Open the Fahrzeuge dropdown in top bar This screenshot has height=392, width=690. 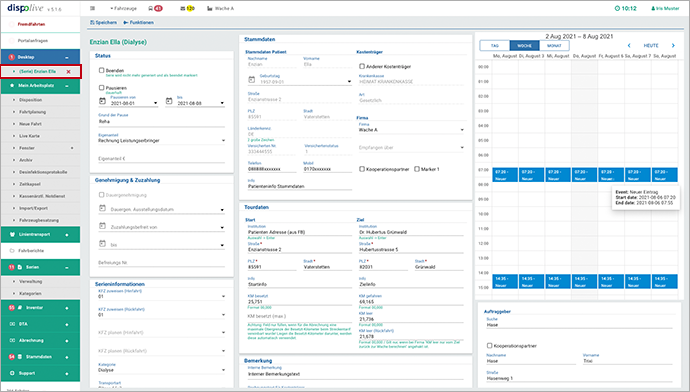click(x=124, y=8)
